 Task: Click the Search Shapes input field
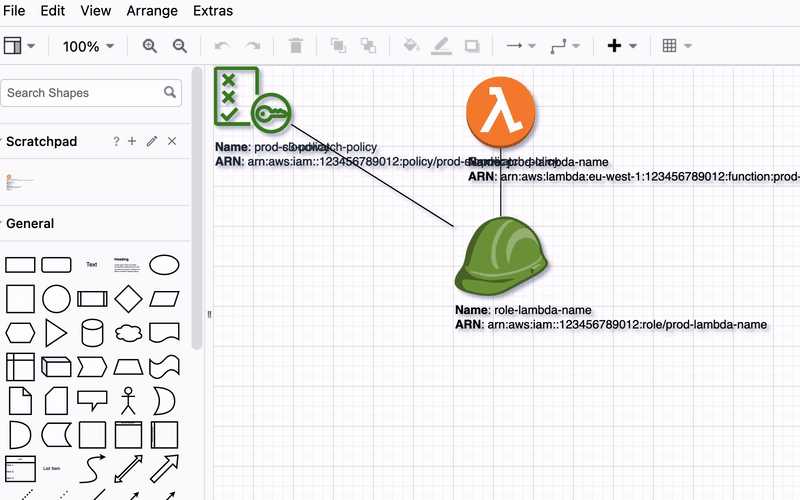tap(91, 93)
